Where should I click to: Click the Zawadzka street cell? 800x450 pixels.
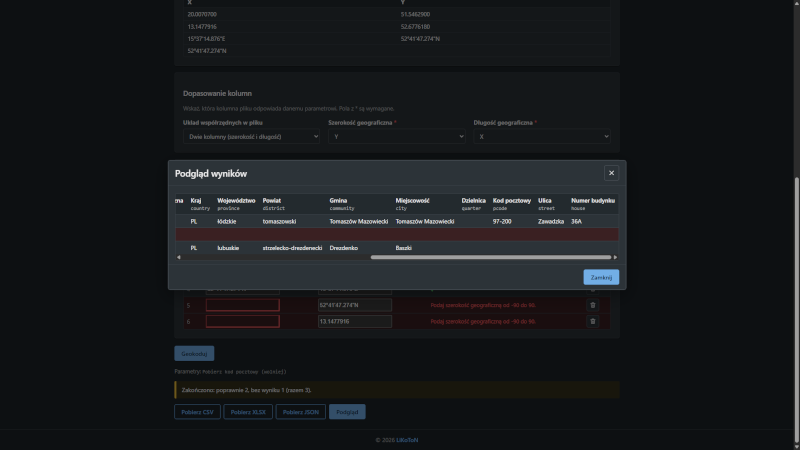point(551,221)
